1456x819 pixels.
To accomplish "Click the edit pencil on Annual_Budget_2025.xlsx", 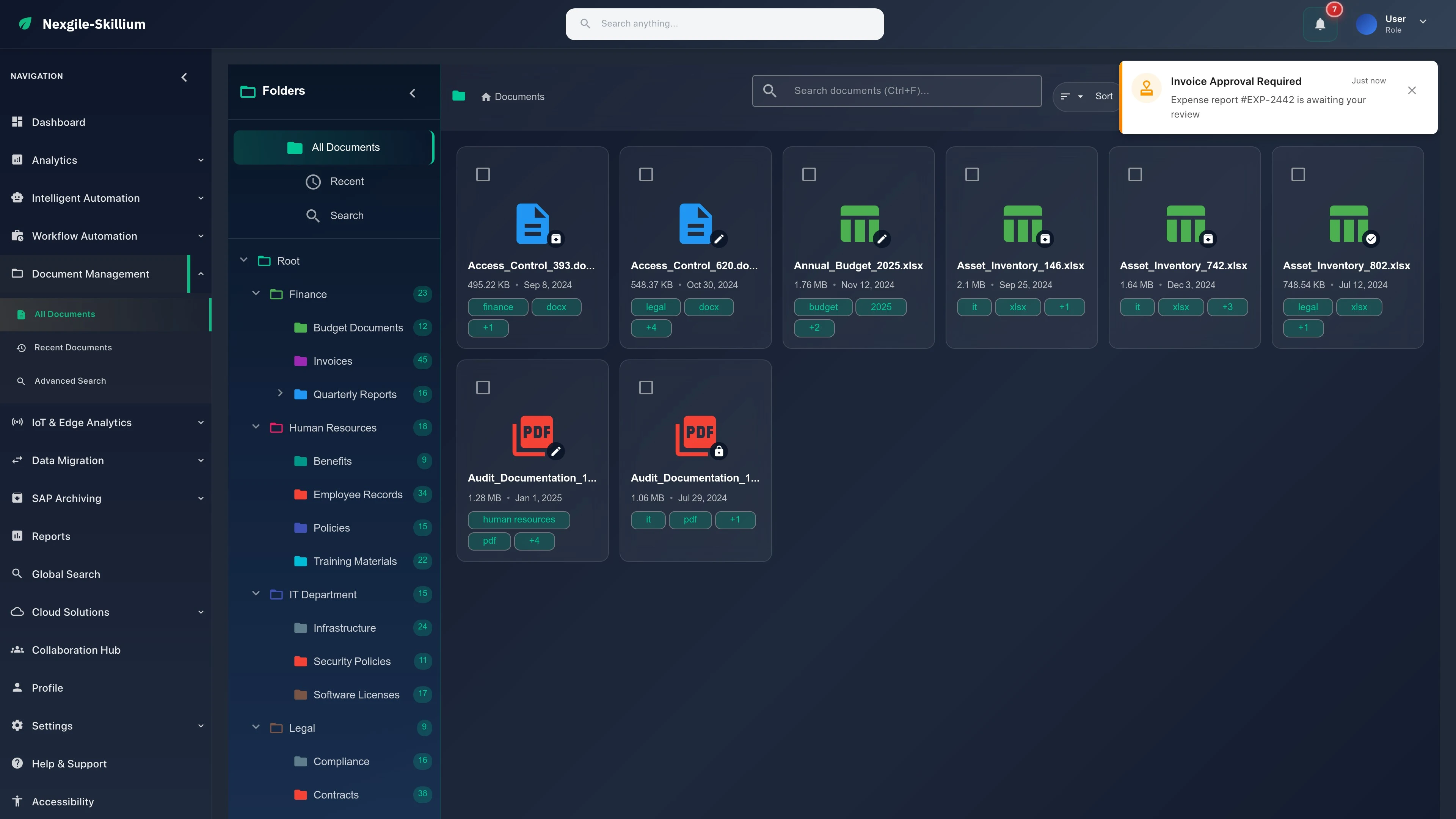I will (882, 238).
